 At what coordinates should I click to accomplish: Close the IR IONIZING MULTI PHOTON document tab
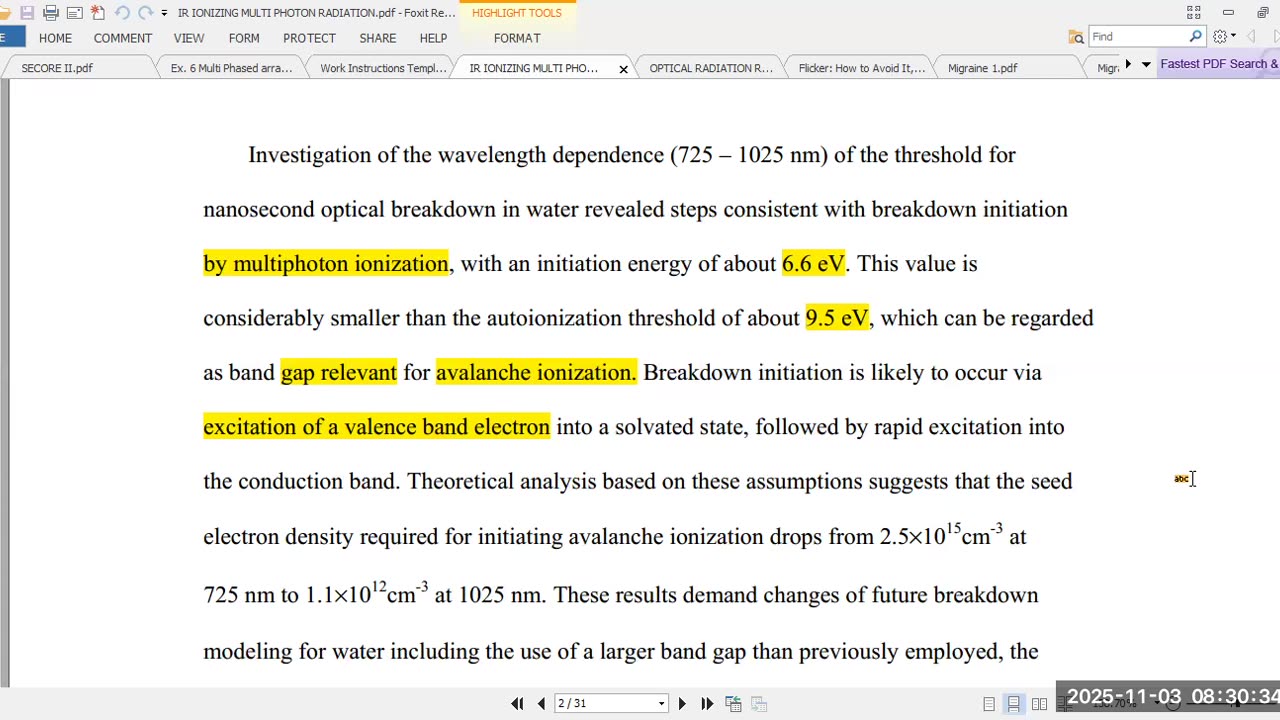click(623, 69)
